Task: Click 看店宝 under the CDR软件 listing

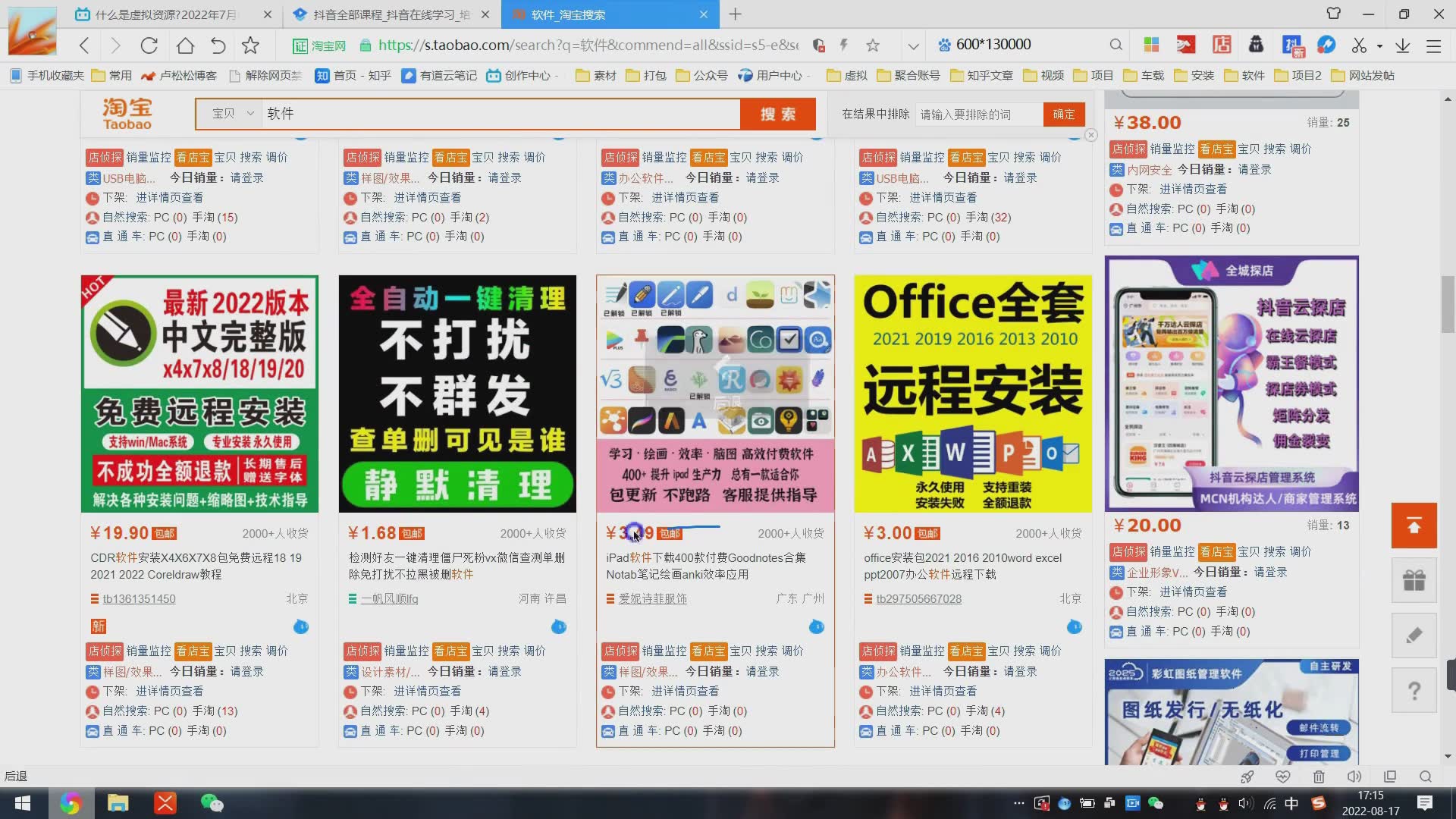Action: pos(193,651)
